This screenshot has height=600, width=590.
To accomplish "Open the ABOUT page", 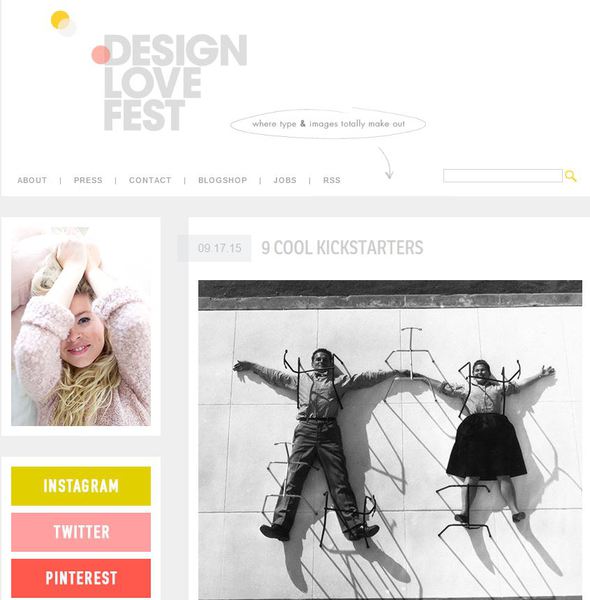I will [32, 180].
